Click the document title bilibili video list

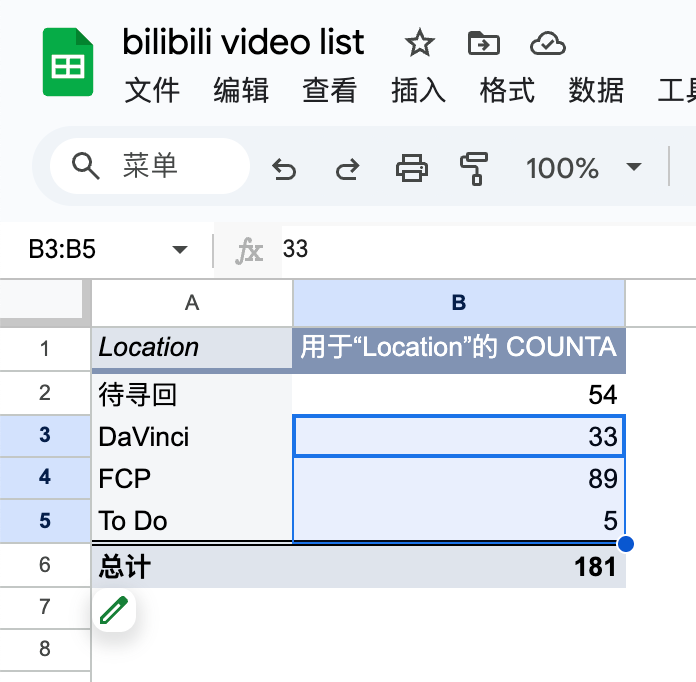click(x=243, y=43)
